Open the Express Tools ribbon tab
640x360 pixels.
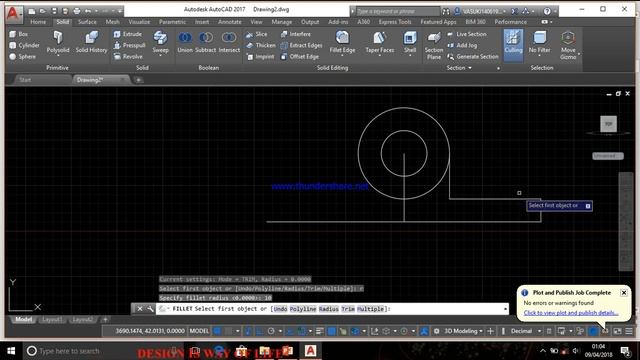(x=395, y=22)
